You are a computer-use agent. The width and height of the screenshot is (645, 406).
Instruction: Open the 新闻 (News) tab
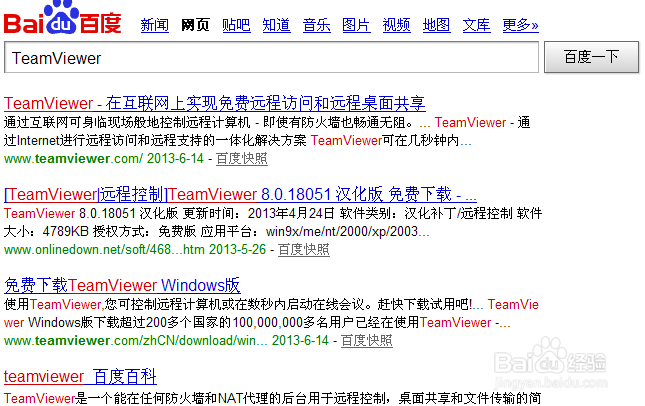[155, 25]
